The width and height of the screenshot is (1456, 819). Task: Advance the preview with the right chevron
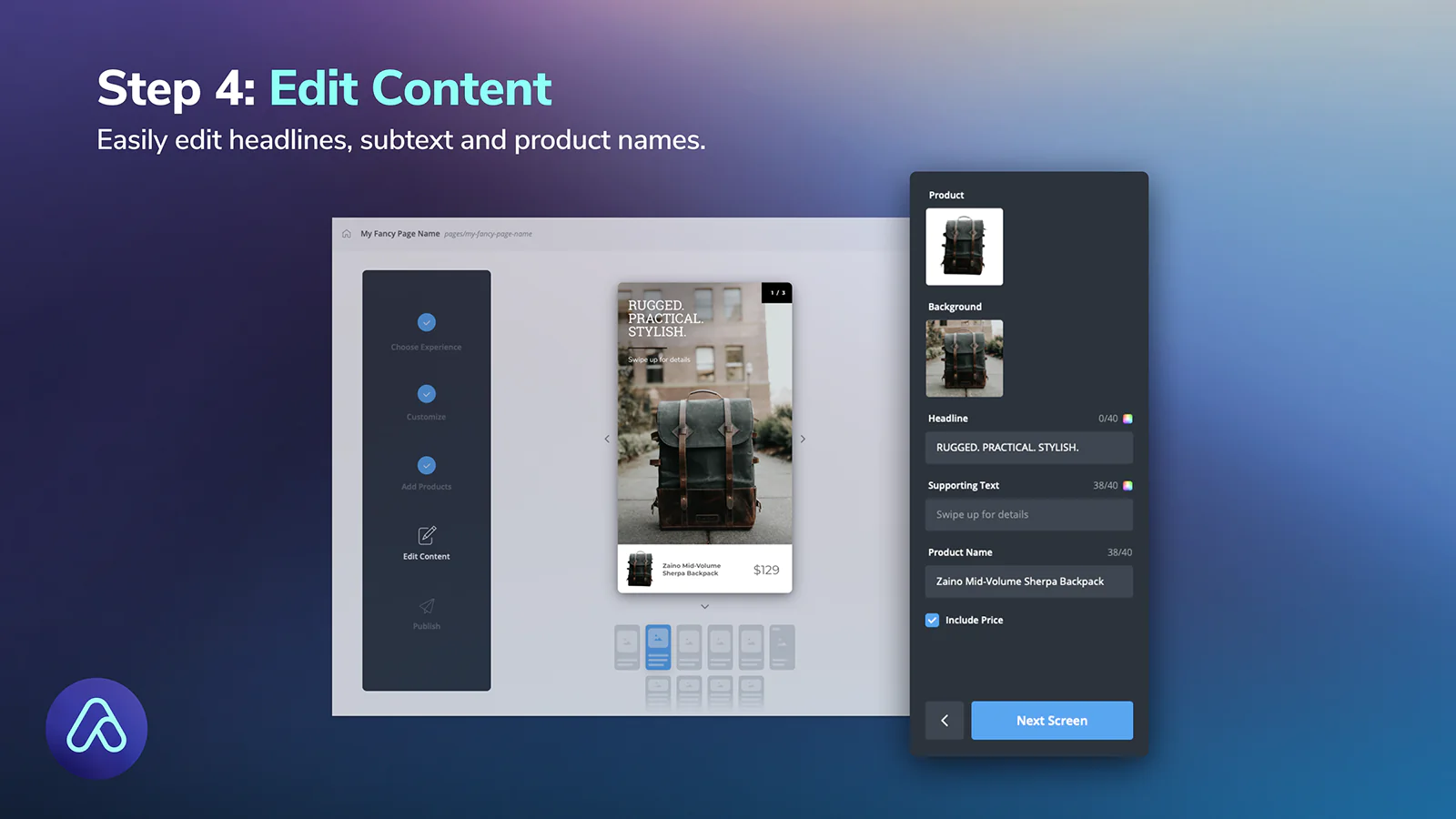(803, 439)
